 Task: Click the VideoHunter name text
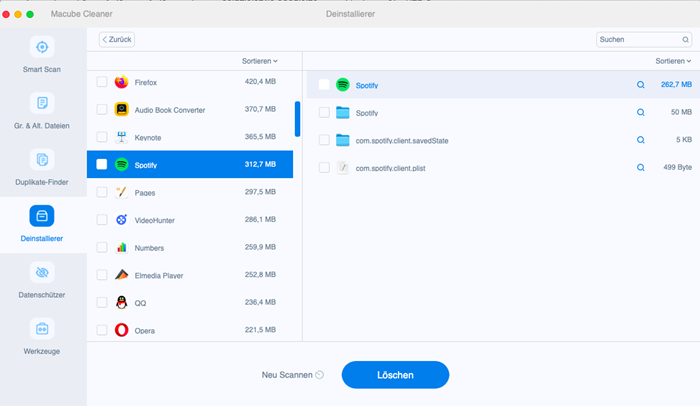[x=154, y=220]
